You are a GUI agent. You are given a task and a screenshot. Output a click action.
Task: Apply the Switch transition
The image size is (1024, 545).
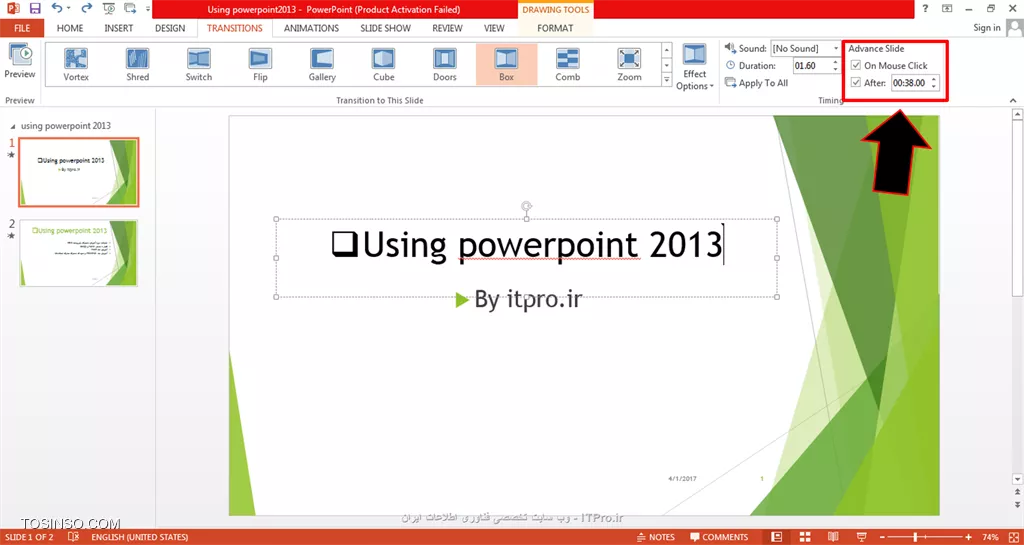coord(199,65)
